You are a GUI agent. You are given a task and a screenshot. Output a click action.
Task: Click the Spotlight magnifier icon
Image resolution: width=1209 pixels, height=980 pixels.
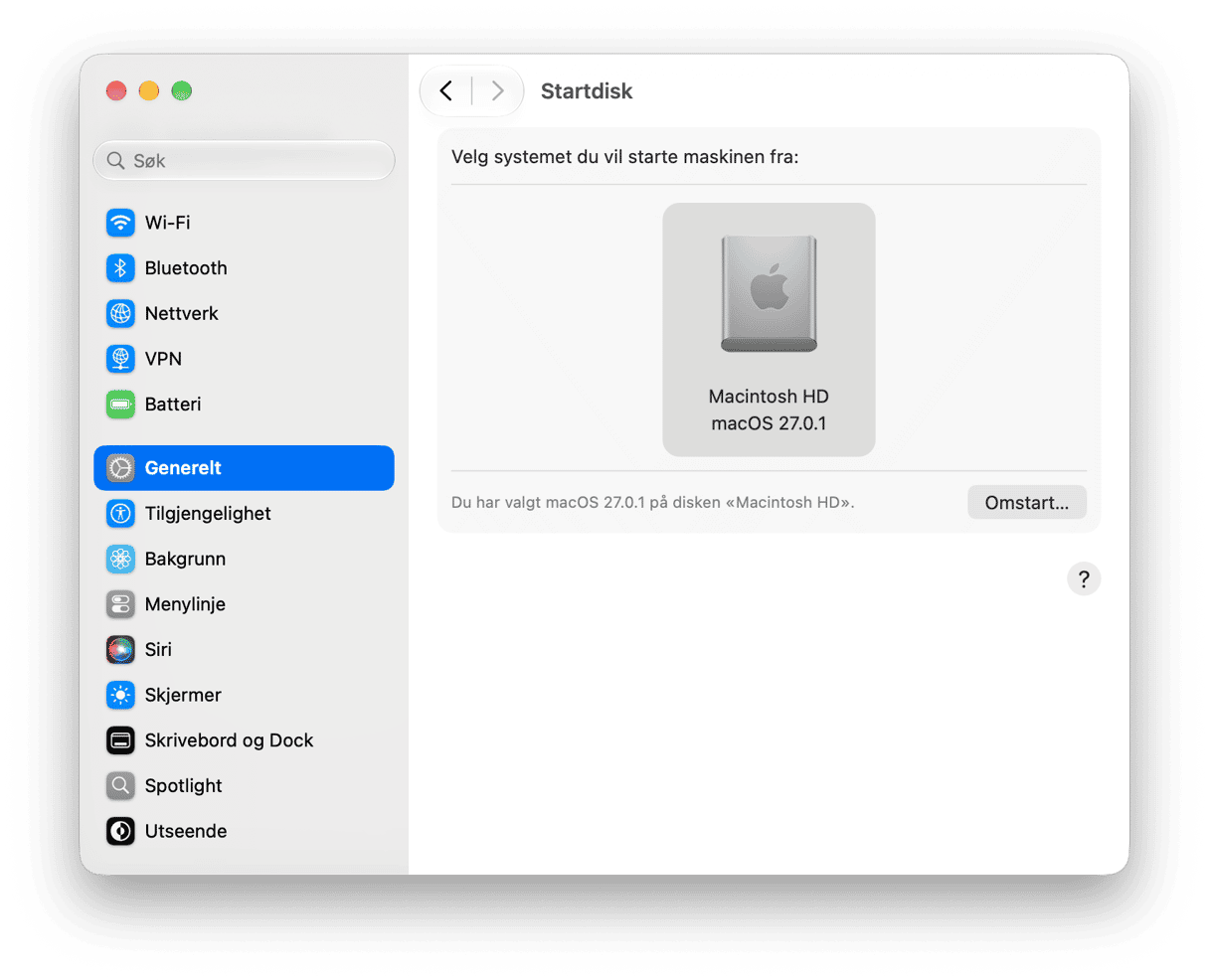point(120,786)
